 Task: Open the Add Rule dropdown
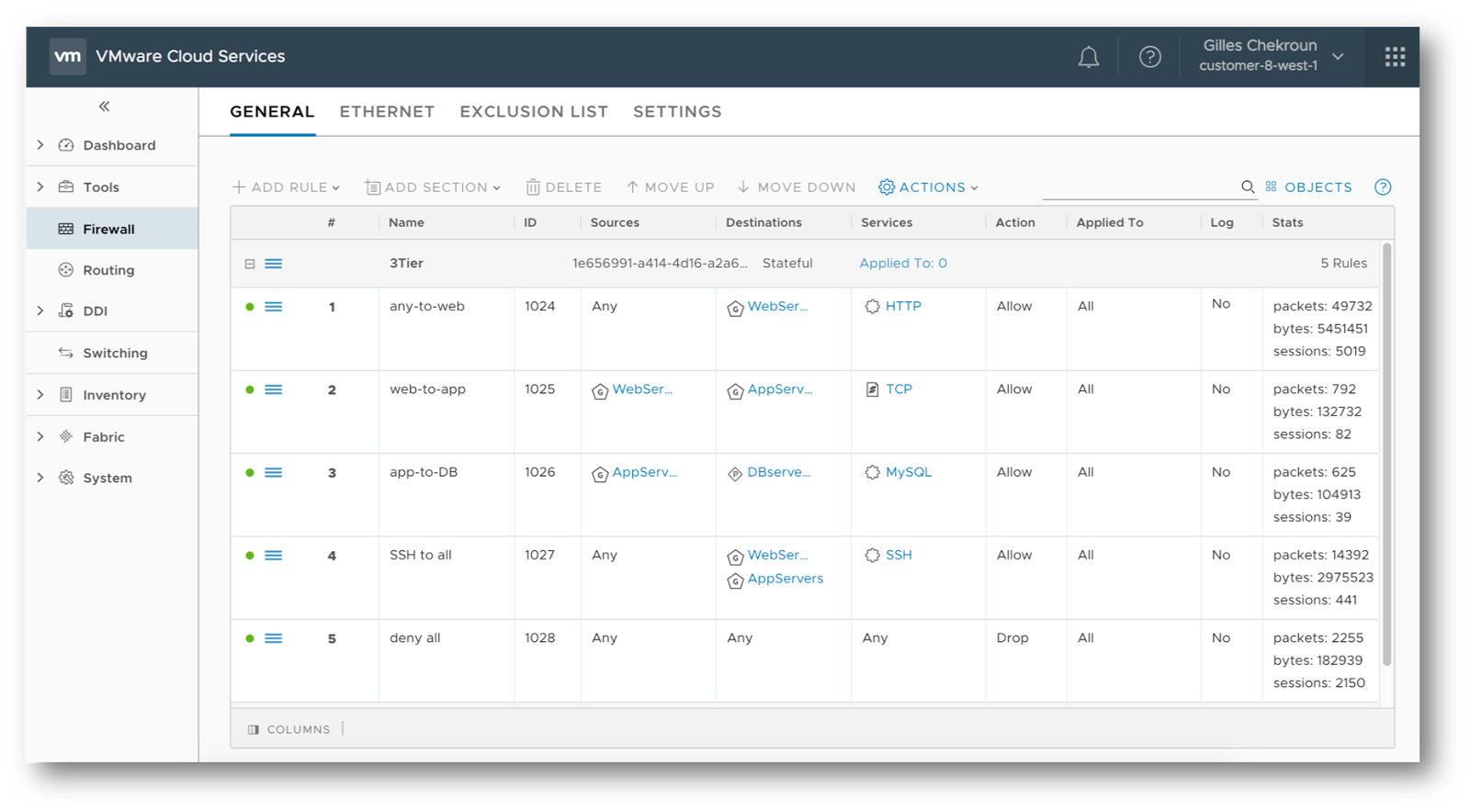click(286, 187)
